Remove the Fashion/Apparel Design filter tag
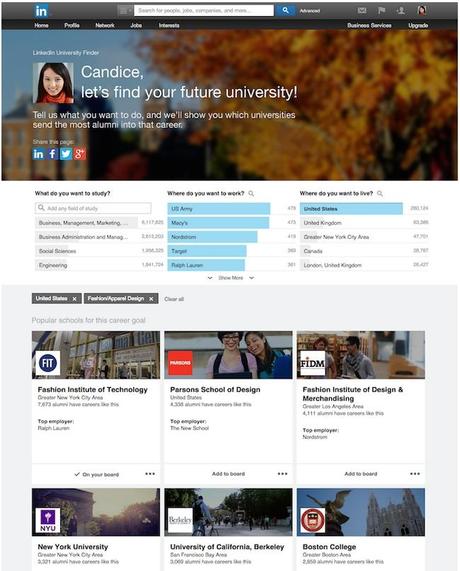This screenshot has height=571, width=460. (151, 299)
